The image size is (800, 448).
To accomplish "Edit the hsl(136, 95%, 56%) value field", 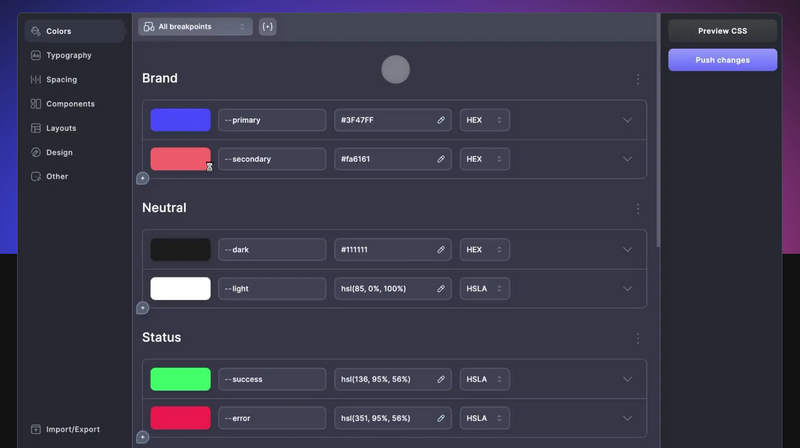I will click(x=392, y=379).
